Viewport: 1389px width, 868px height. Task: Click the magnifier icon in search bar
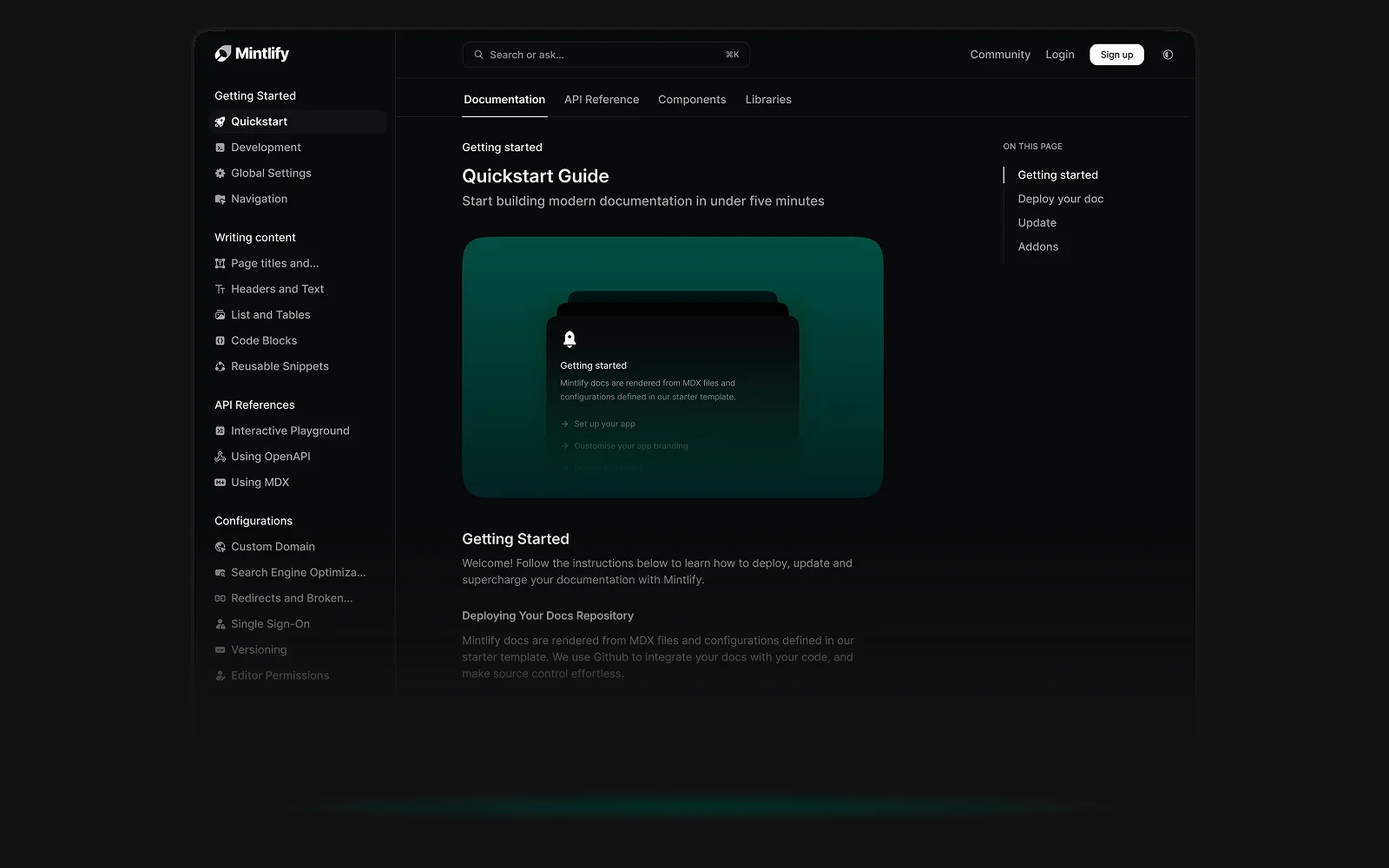tap(478, 55)
